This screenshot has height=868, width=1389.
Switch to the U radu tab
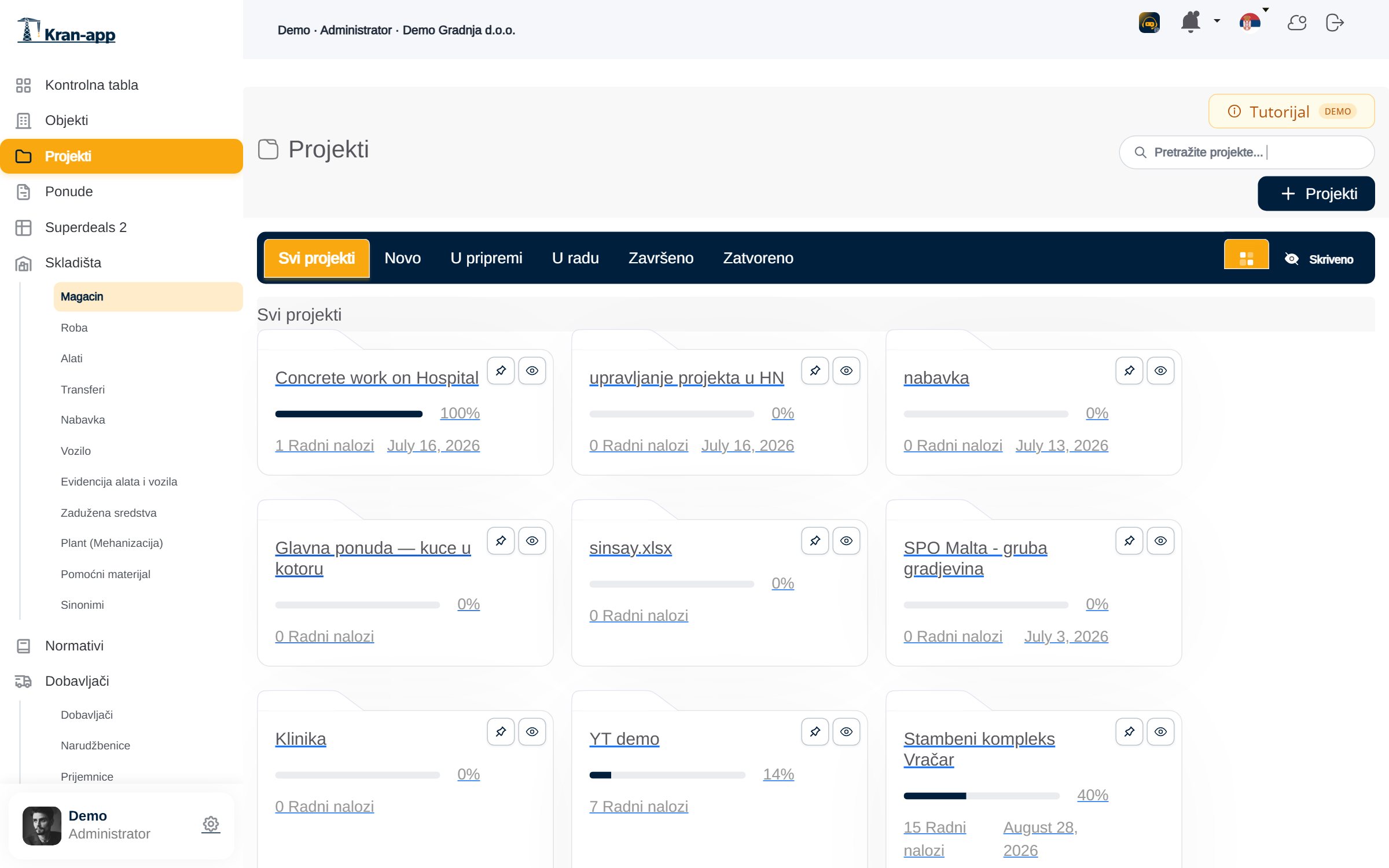click(575, 258)
